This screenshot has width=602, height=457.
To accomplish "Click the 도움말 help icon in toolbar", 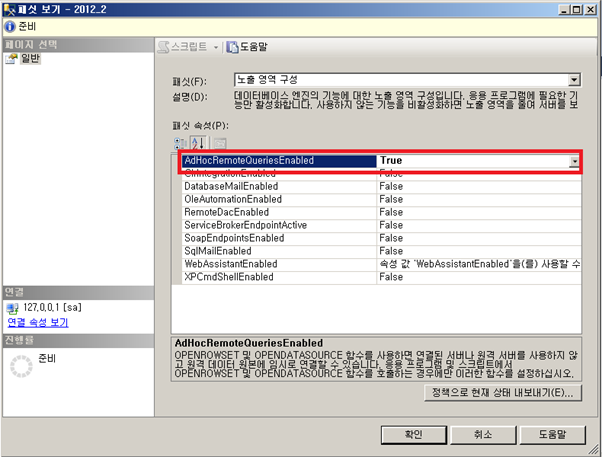I will [232, 47].
